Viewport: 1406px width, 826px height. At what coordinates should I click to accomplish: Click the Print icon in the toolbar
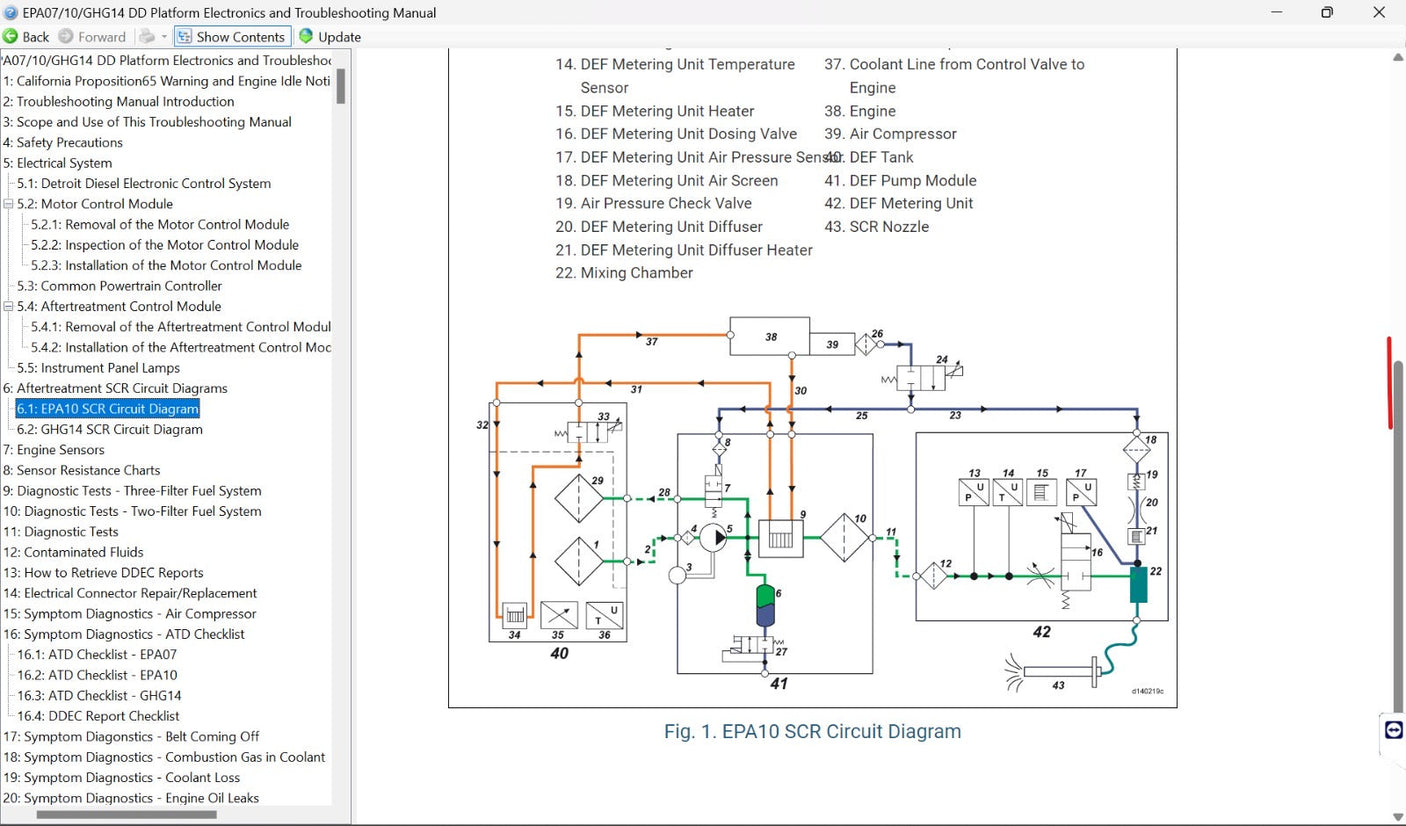(x=145, y=36)
